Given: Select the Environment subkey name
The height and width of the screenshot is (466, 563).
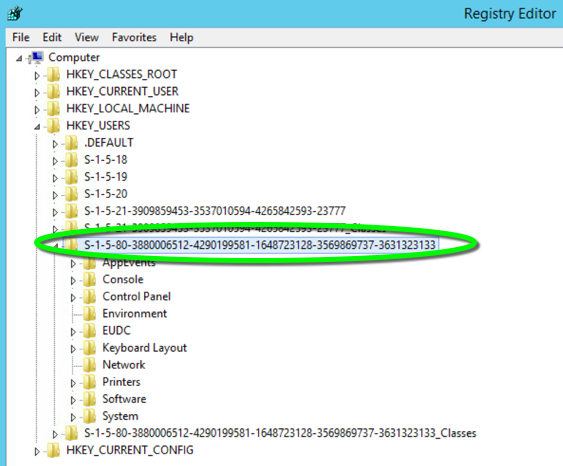Looking at the screenshot, I should [135, 313].
